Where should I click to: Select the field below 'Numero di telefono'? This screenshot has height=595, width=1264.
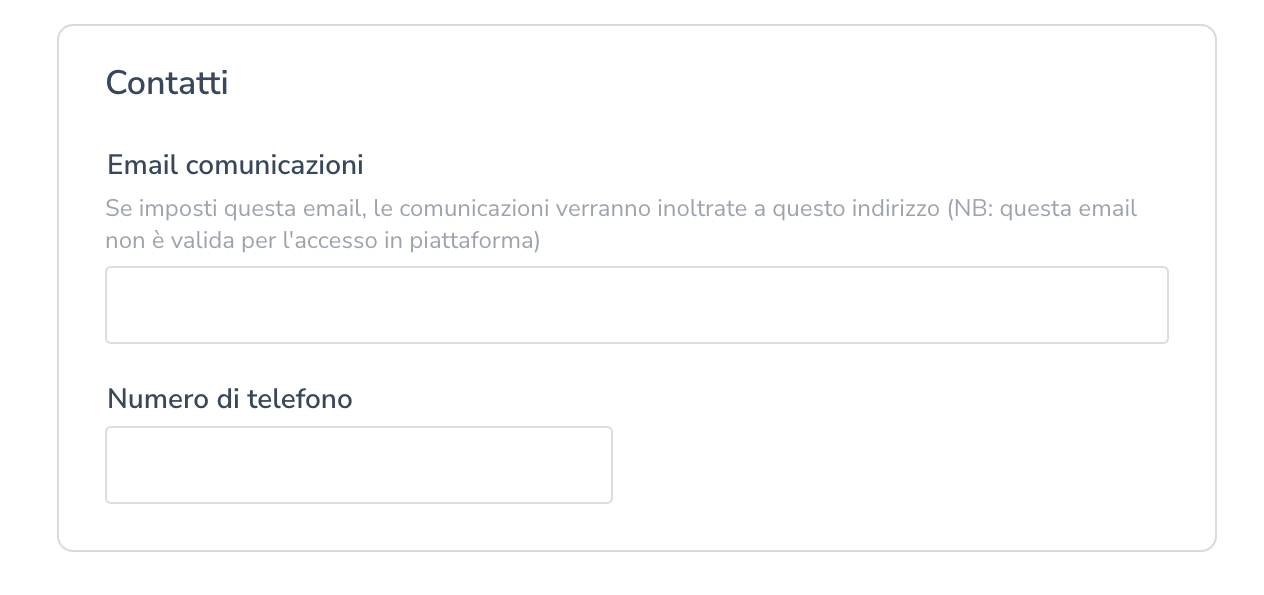click(x=358, y=465)
